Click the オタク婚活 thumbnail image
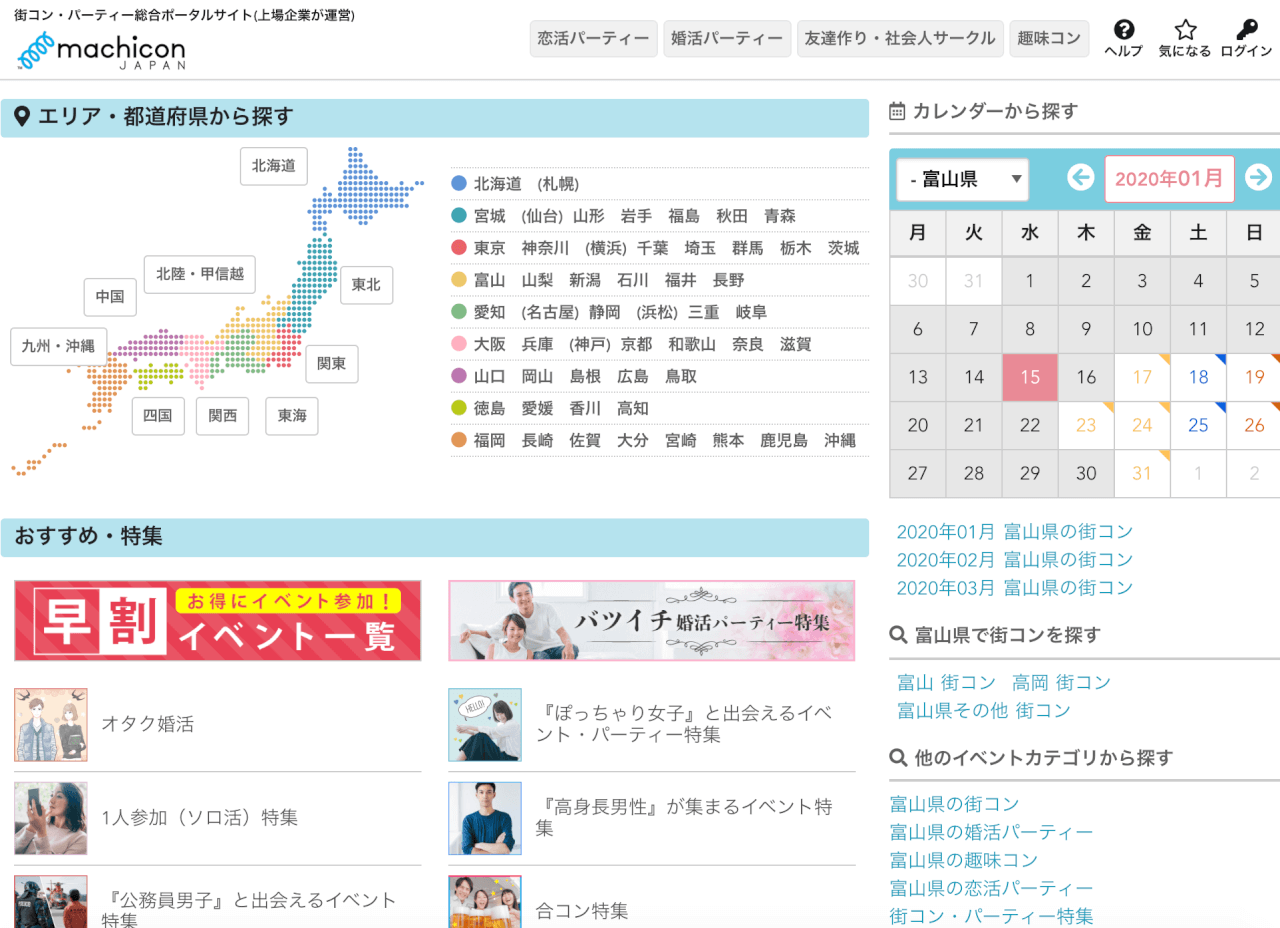This screenshot has height=928, width=1280. tap(51, 725)
